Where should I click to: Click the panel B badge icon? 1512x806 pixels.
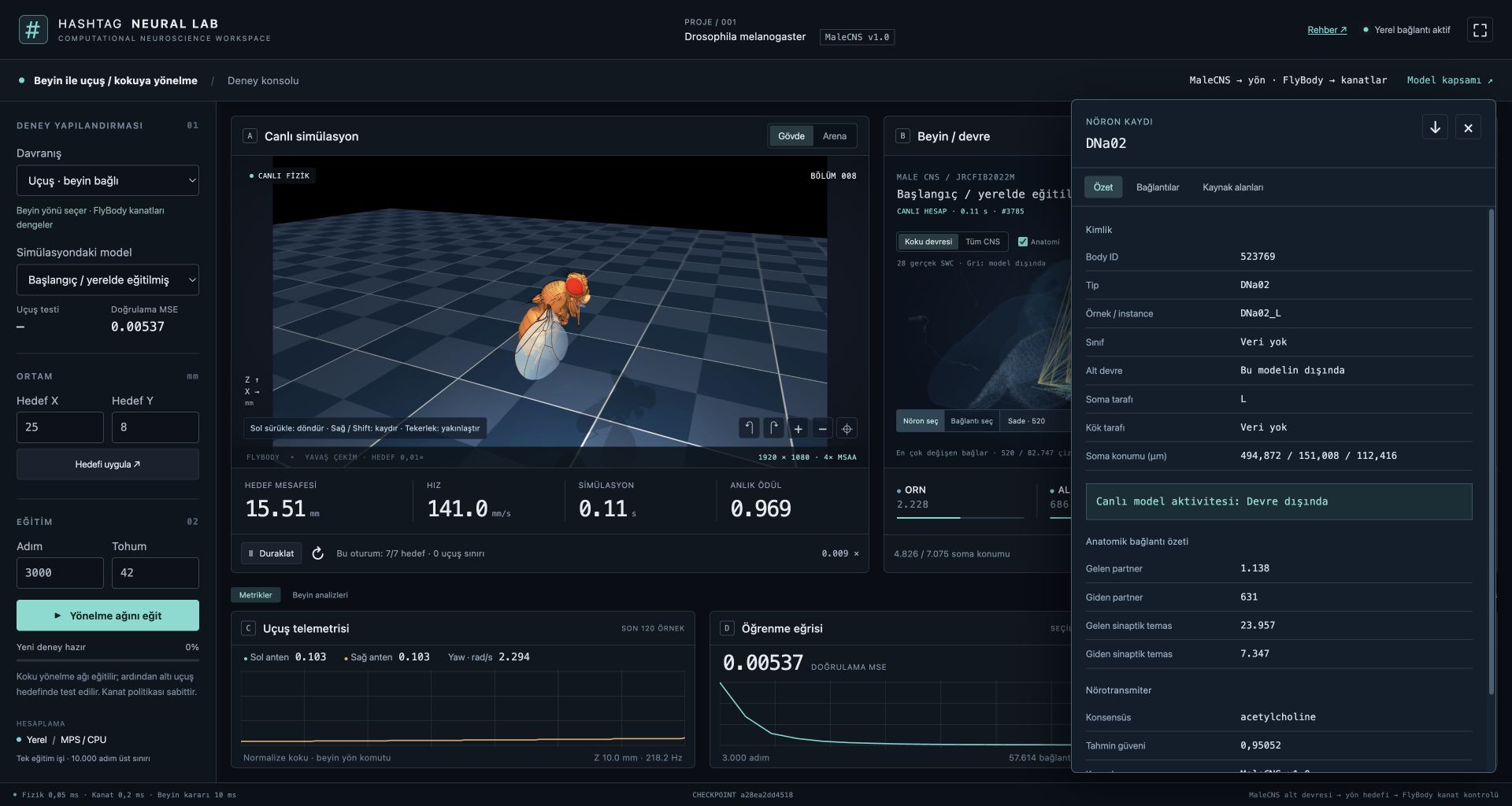click(x=902, y=136)
